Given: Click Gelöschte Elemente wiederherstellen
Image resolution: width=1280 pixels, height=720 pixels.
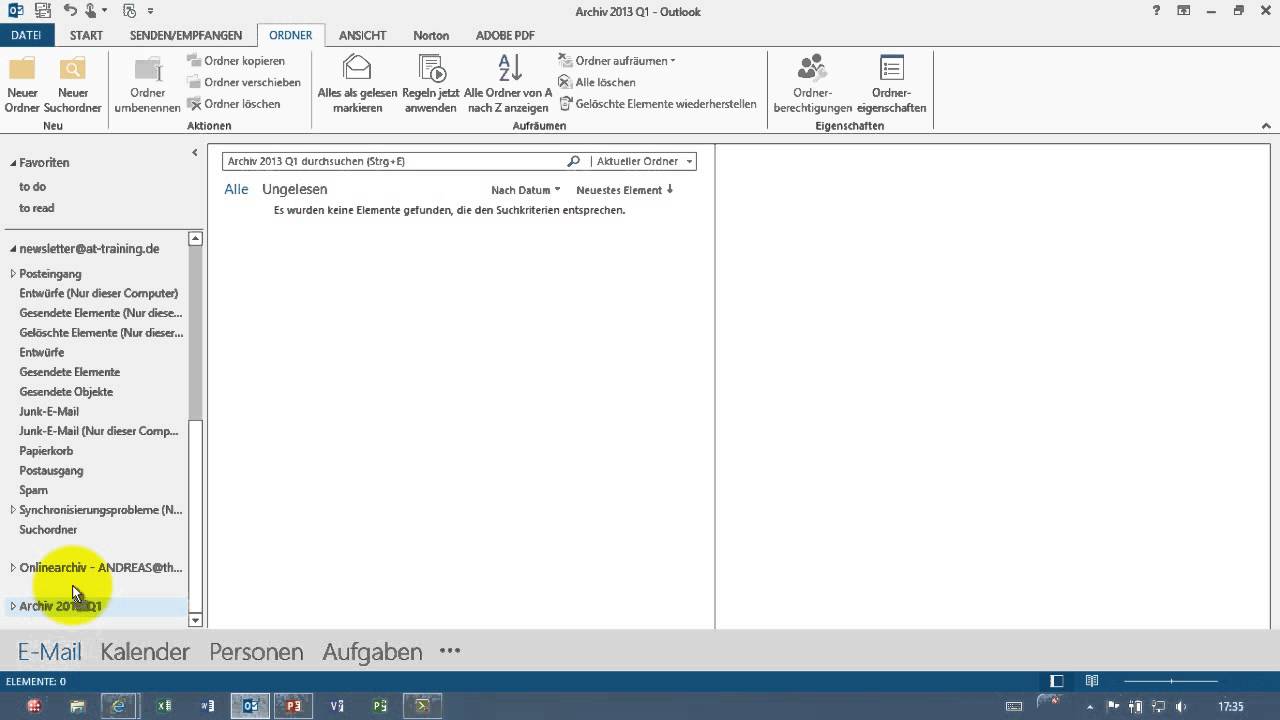Looking at the screenshot, I should tap(658, 104).
